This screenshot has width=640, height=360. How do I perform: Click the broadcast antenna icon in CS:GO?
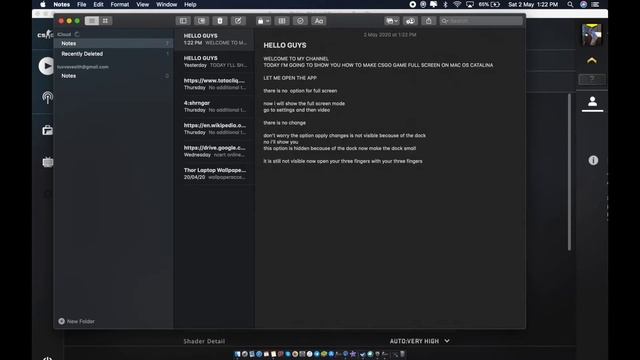47,98
